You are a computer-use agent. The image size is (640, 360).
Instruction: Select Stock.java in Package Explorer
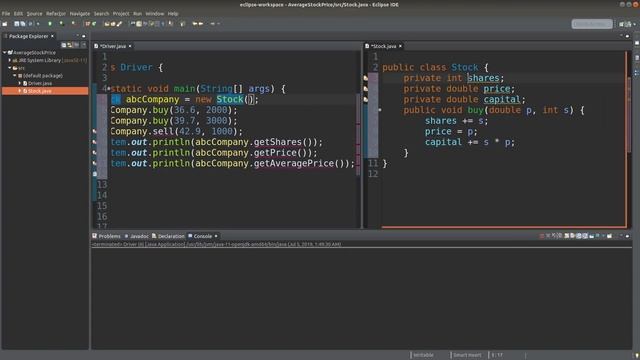pos(39,91)
